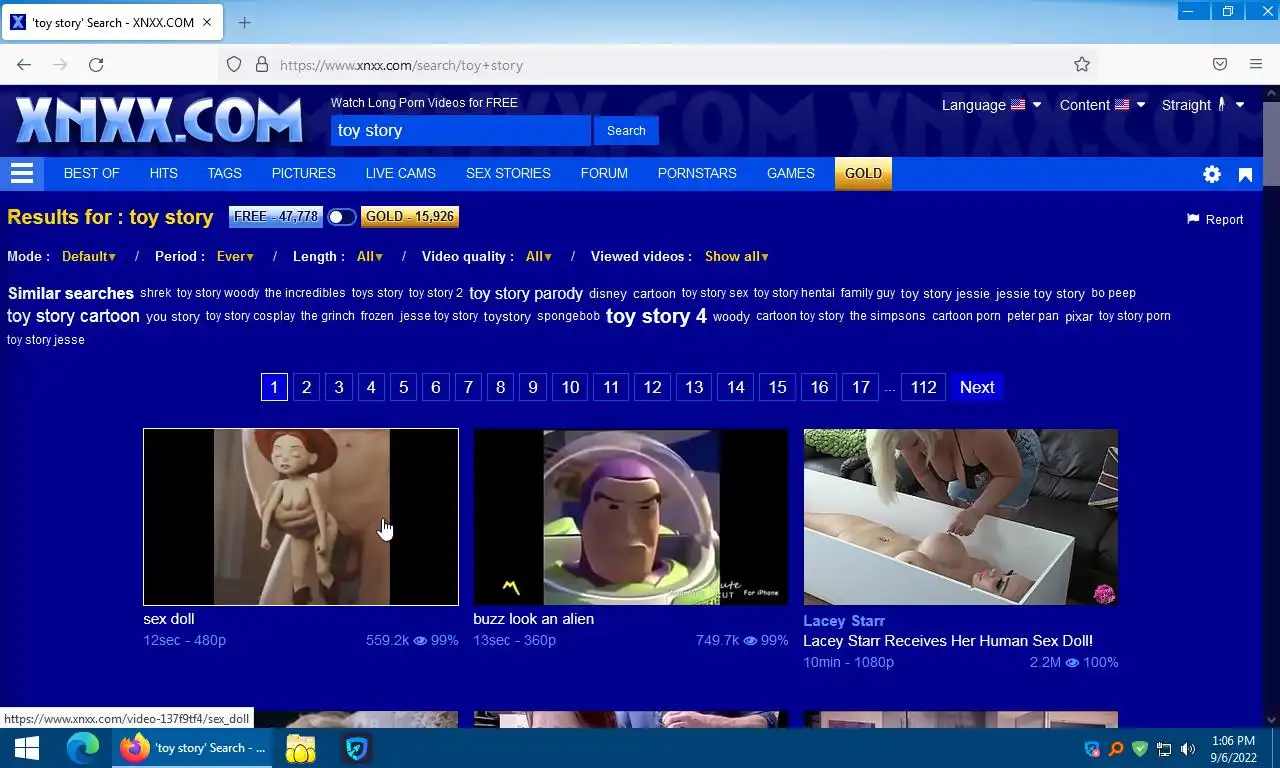Open the Mode Default dropdown

88,257
